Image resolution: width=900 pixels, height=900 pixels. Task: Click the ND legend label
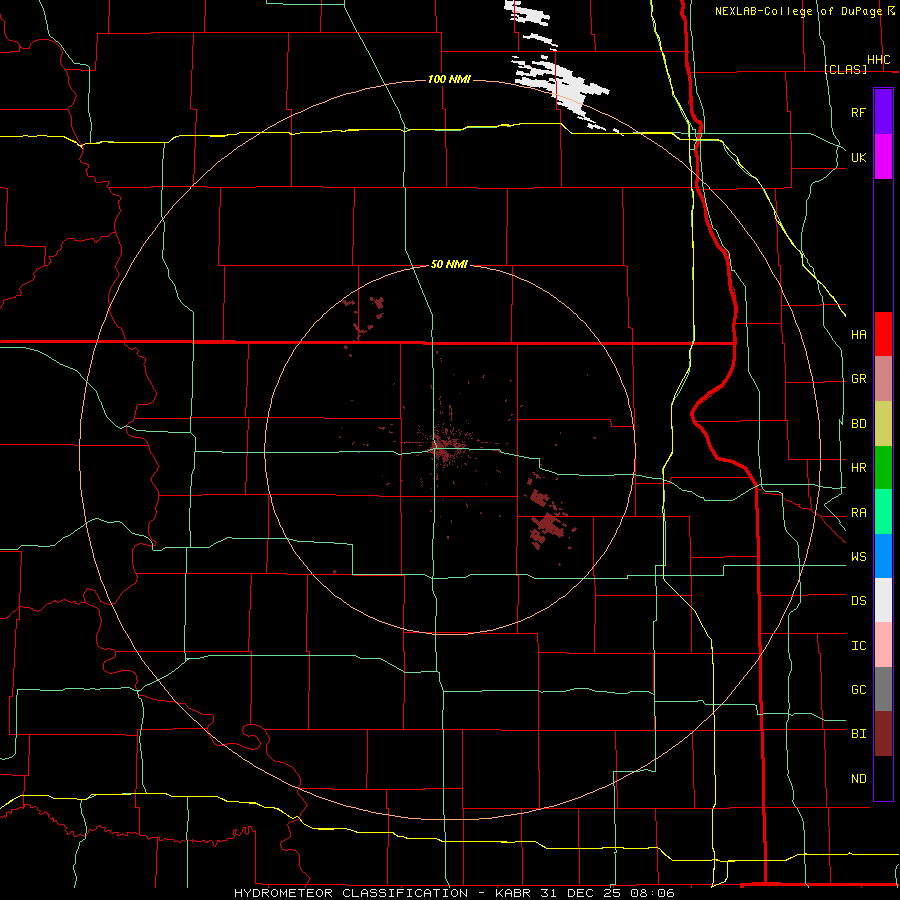(x=858, y=779)
